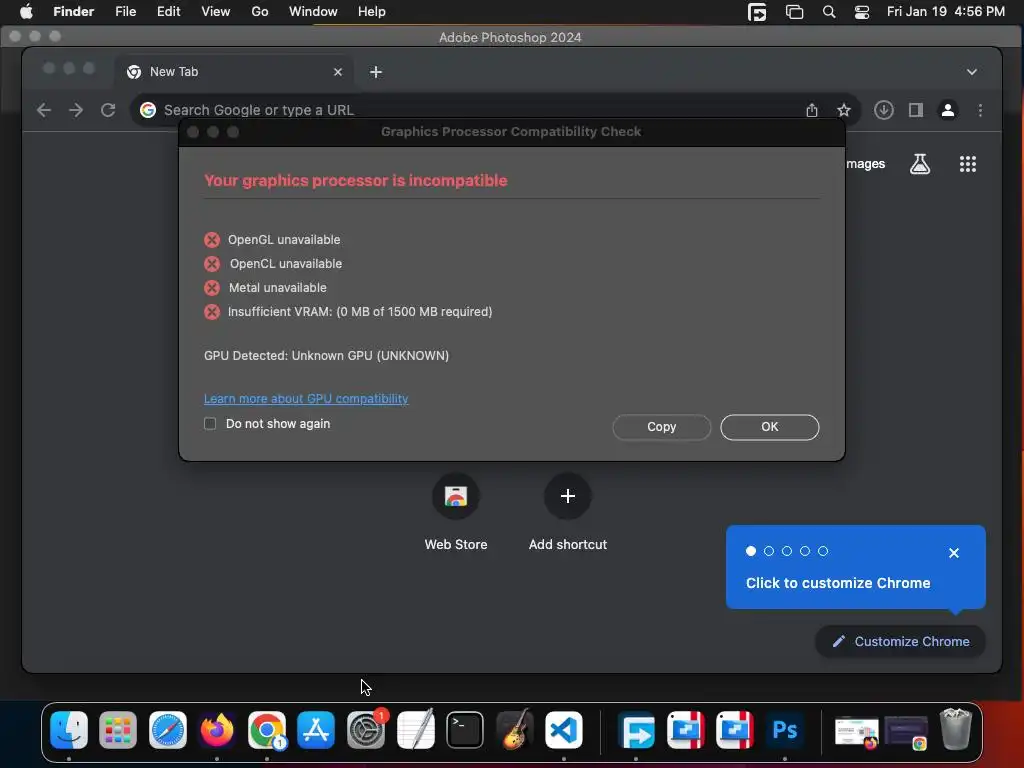This screenshot has width=1024, height=768.
Task: Select the New Tab tab
Action: click(234, 72)
